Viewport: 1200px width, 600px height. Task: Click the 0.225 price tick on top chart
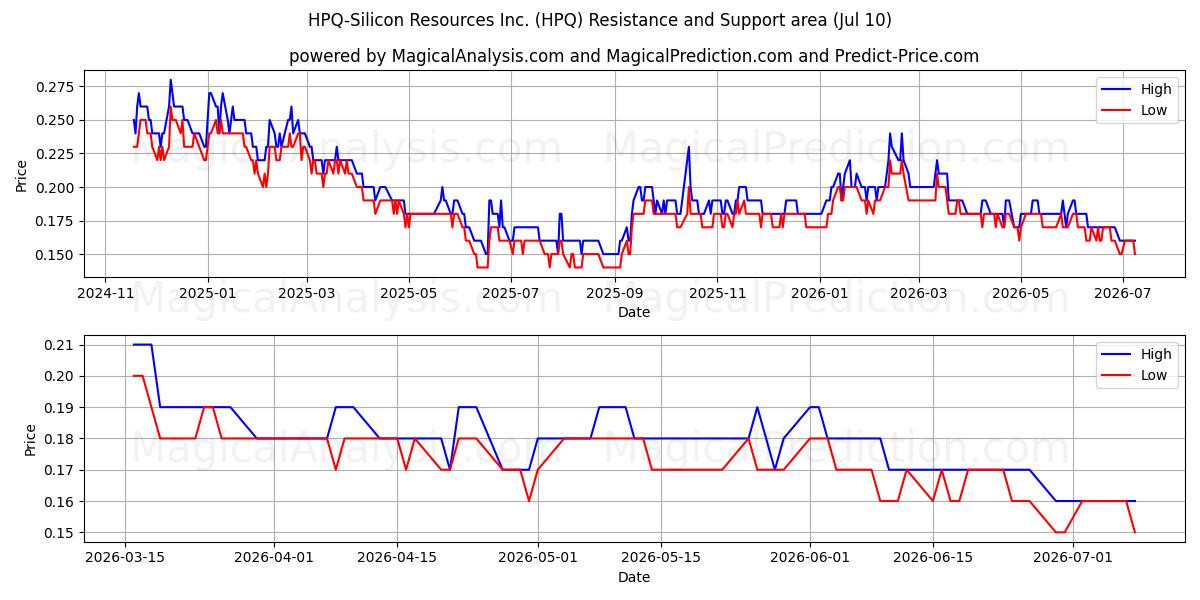56,154
